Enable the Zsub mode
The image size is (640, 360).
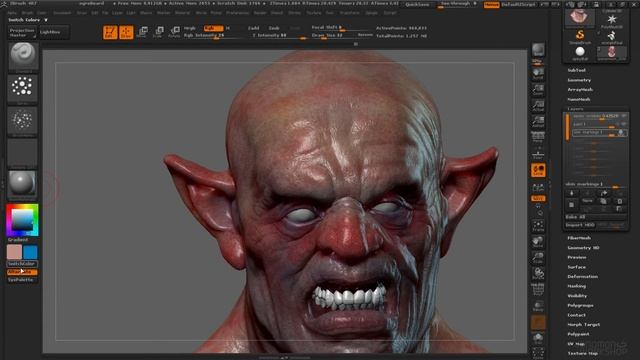[274, 28]
